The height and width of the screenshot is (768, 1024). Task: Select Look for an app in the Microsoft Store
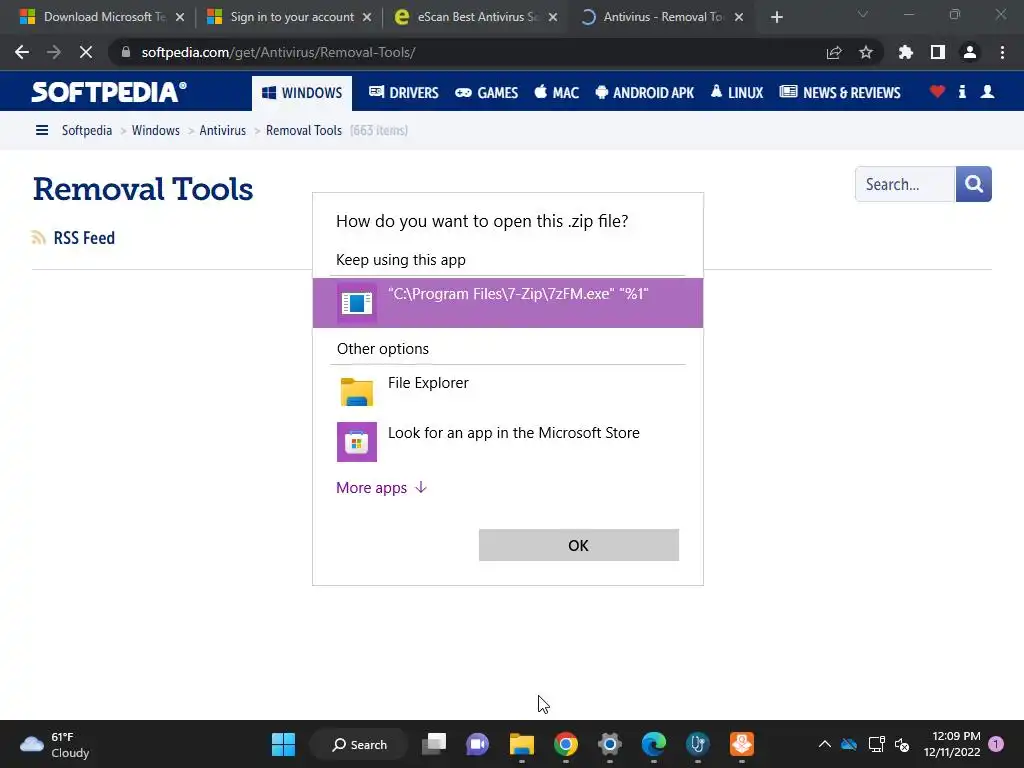point(508,441)
